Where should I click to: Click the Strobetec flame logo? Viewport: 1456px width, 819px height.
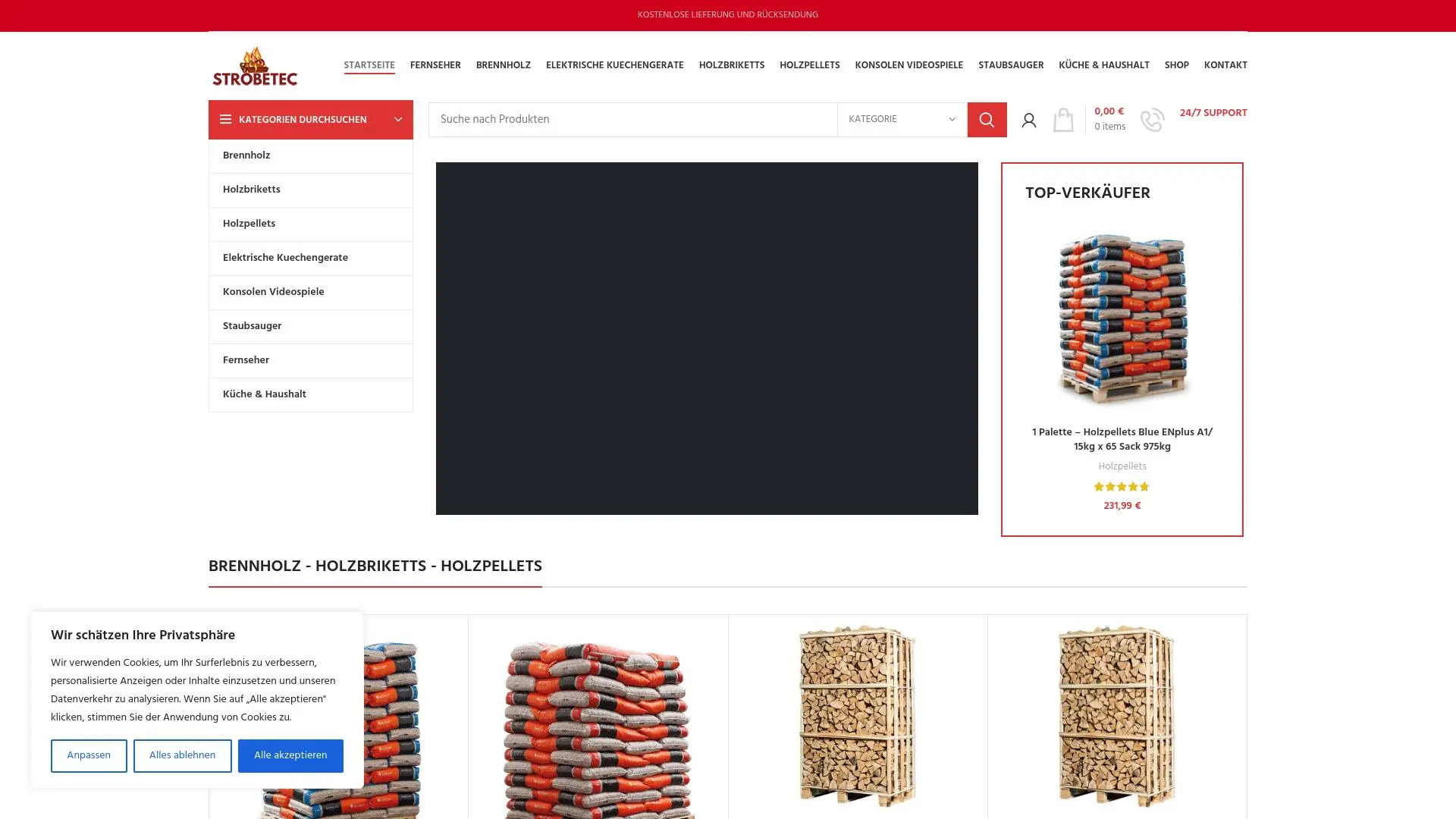tap(255, 66)
